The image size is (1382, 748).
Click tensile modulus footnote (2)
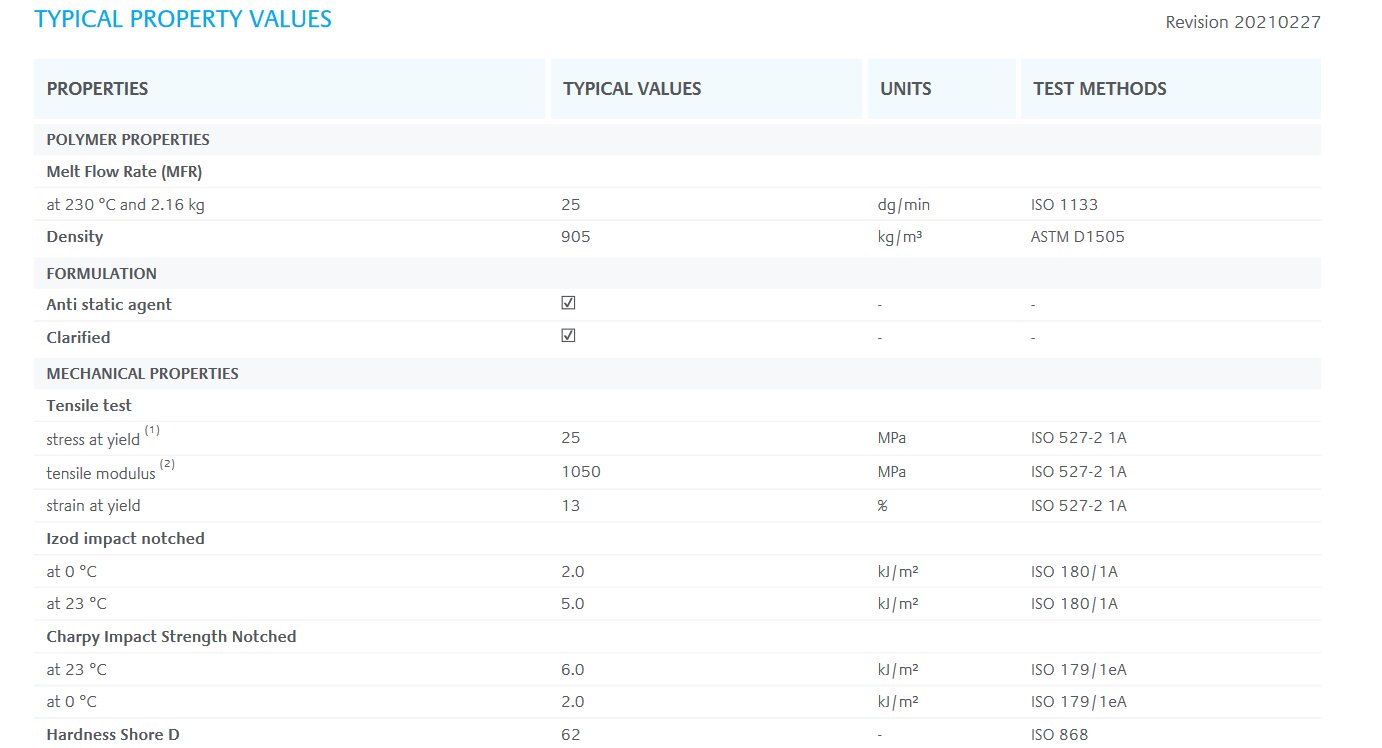click(x=167, y=464)
